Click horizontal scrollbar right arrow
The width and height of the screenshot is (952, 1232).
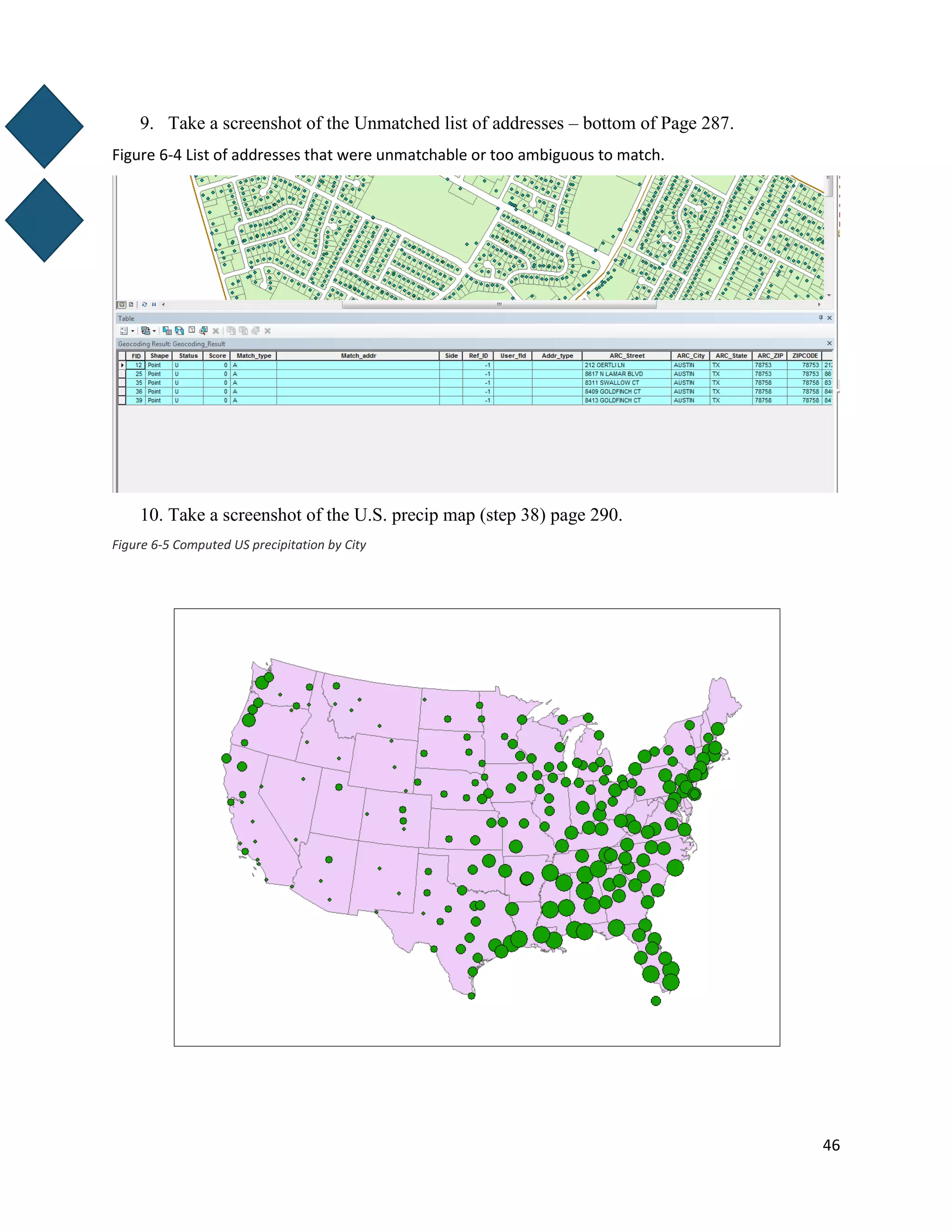[x=820, y=305]
